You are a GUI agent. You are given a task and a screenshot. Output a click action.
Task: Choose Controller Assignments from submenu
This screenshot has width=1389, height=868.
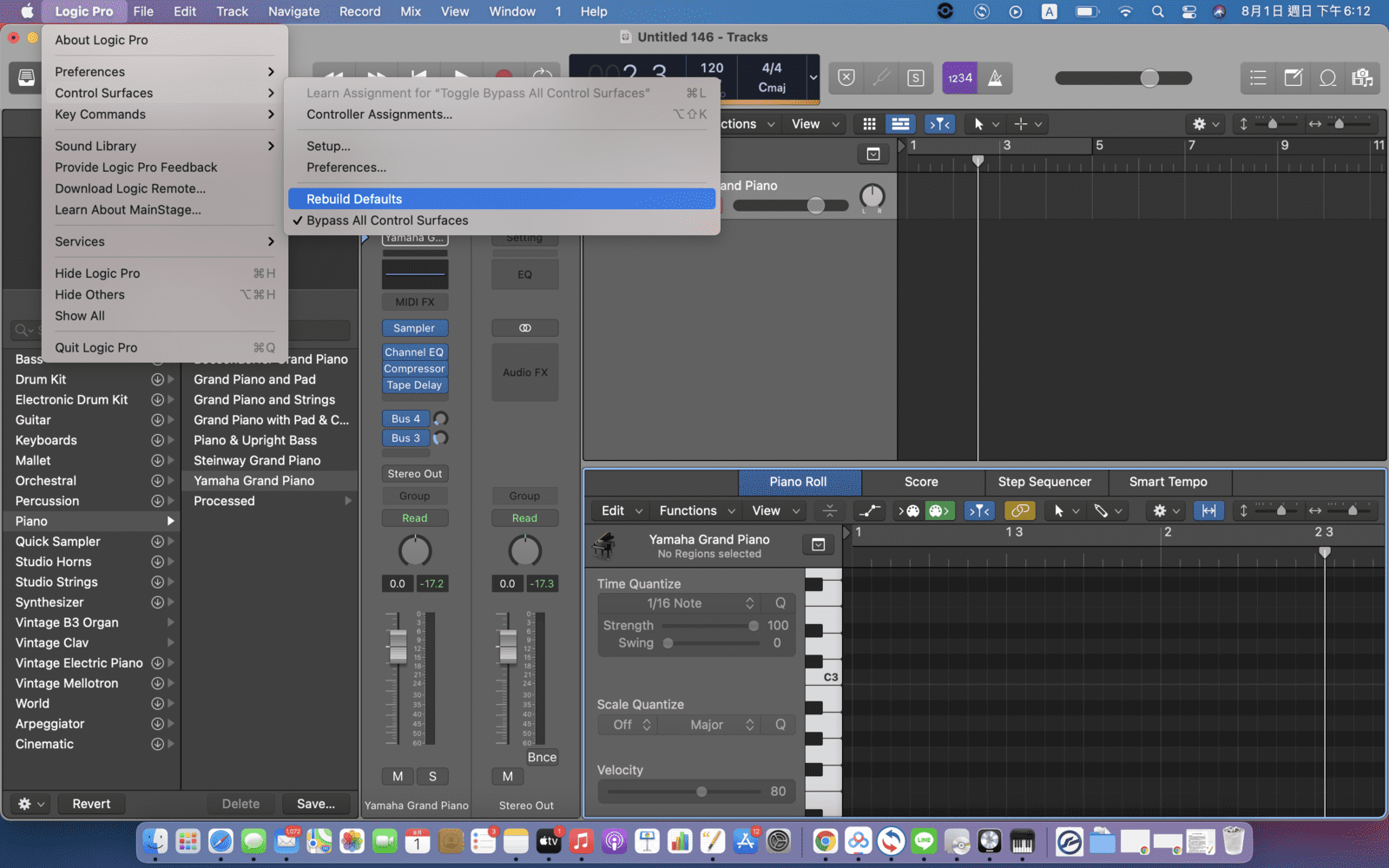(x=503, y=115)
